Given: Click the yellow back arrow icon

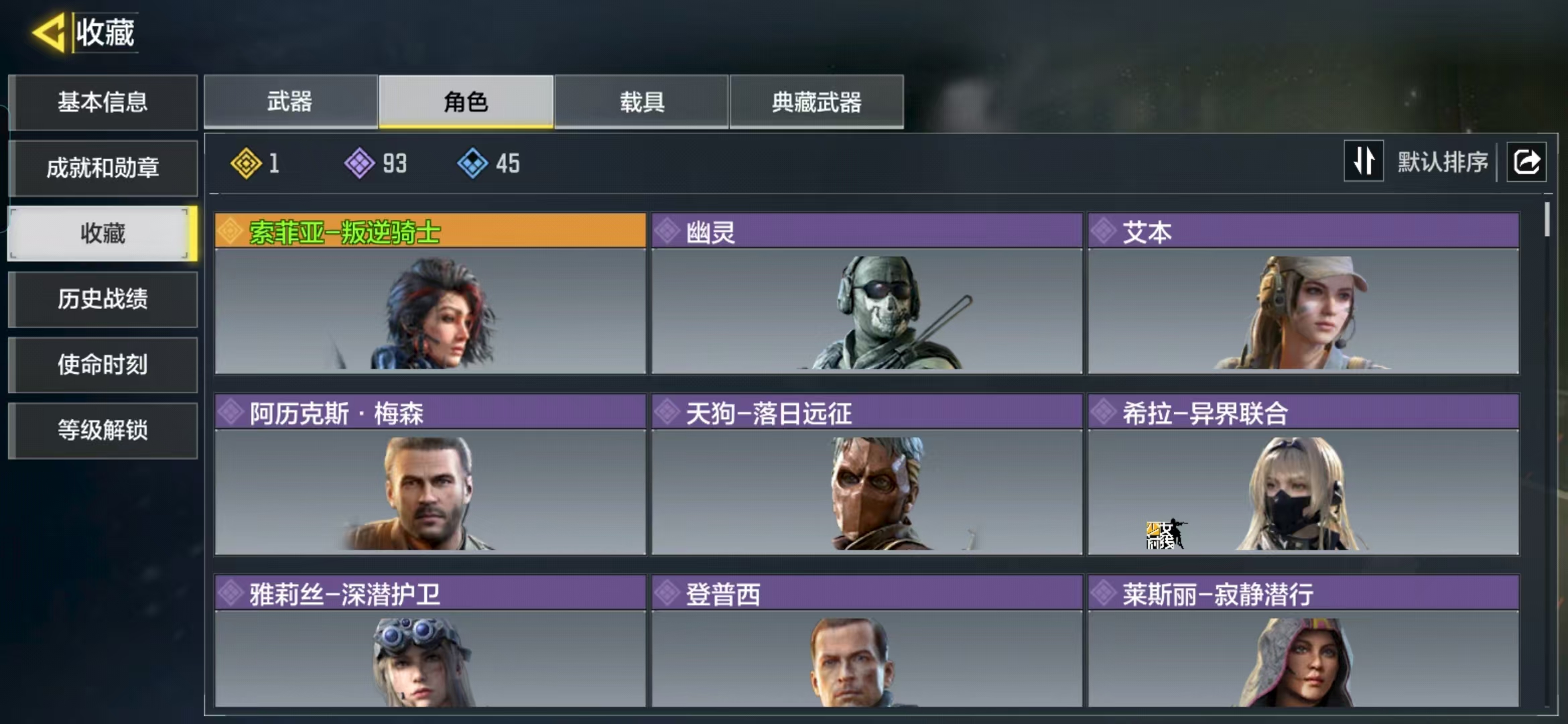Looking at the screenshot, I should point(48,32).
